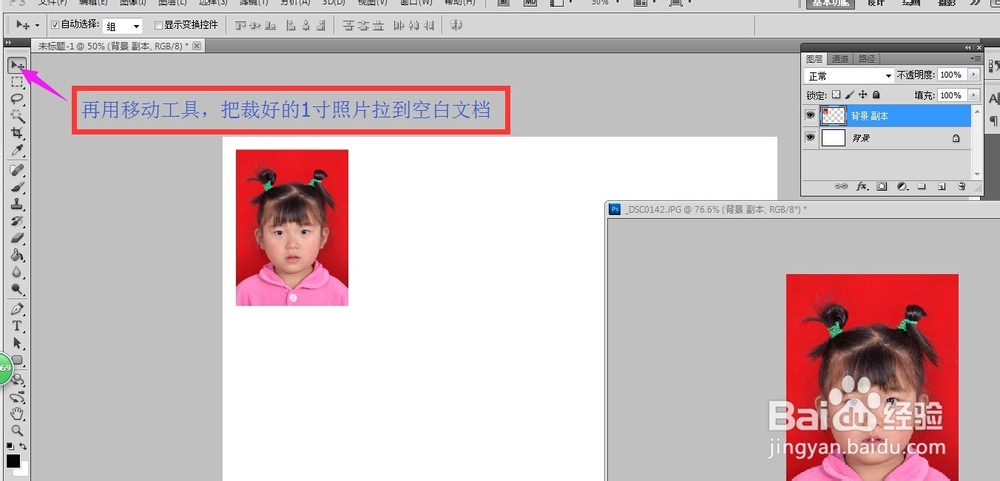Select the Zoom tool in toolbox
1000x481 pixels.
click(x=17, y=431)
